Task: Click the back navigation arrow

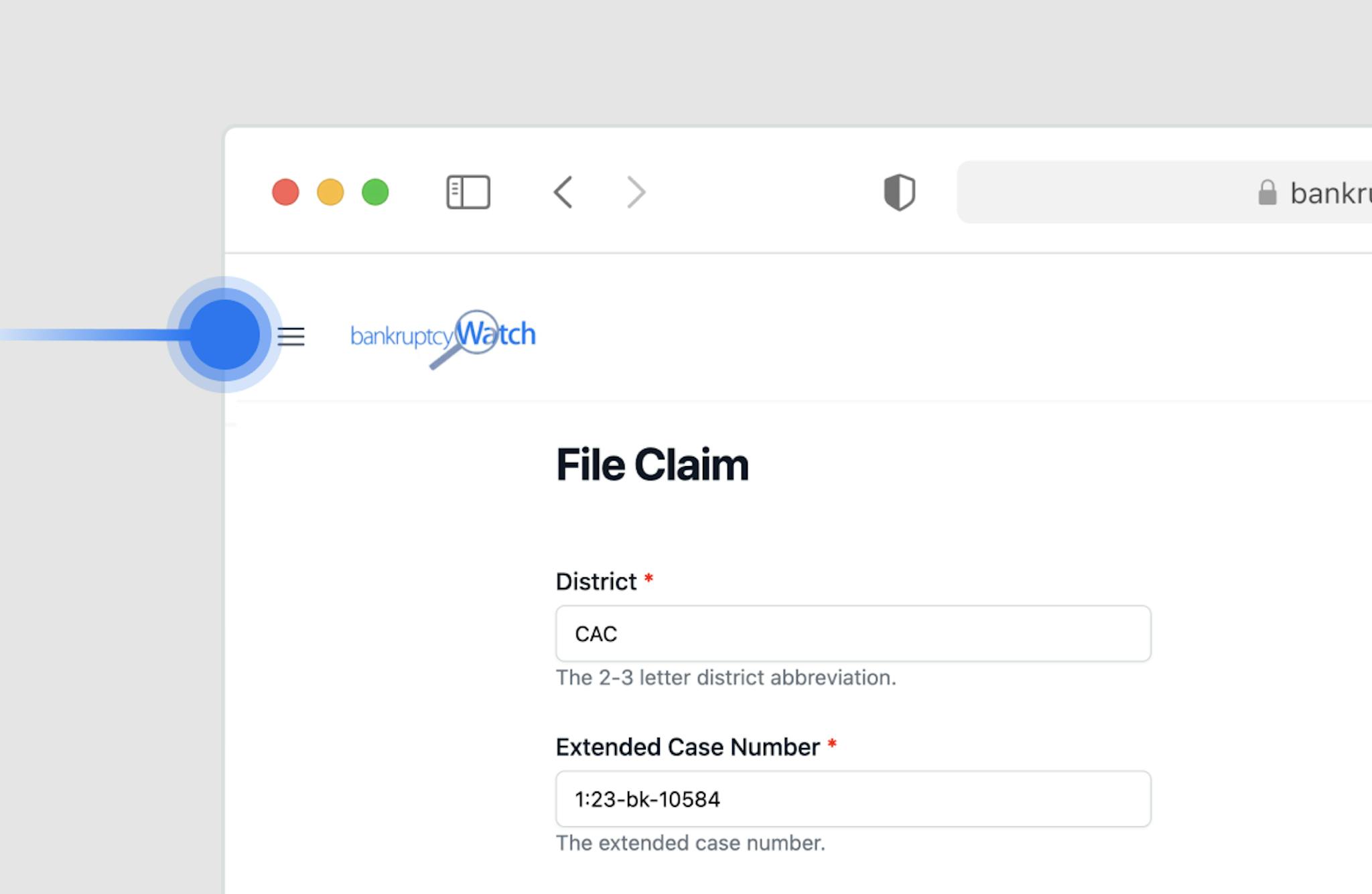Action: click(x=563, y=192)
